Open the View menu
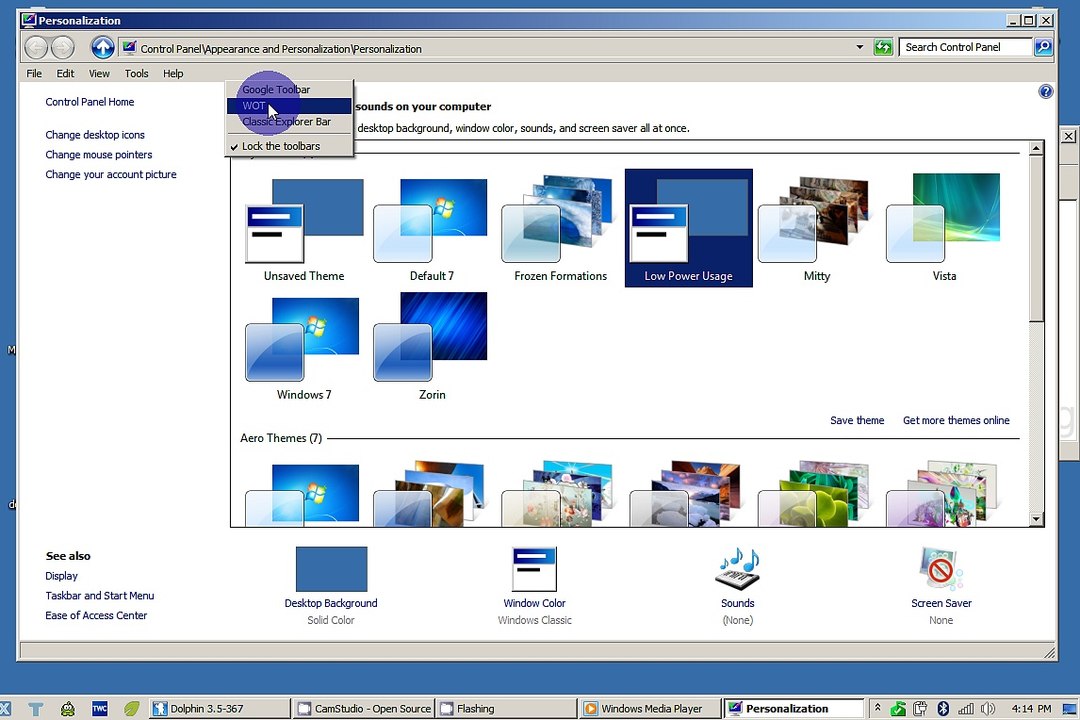1080x720 pixels. 99,74
